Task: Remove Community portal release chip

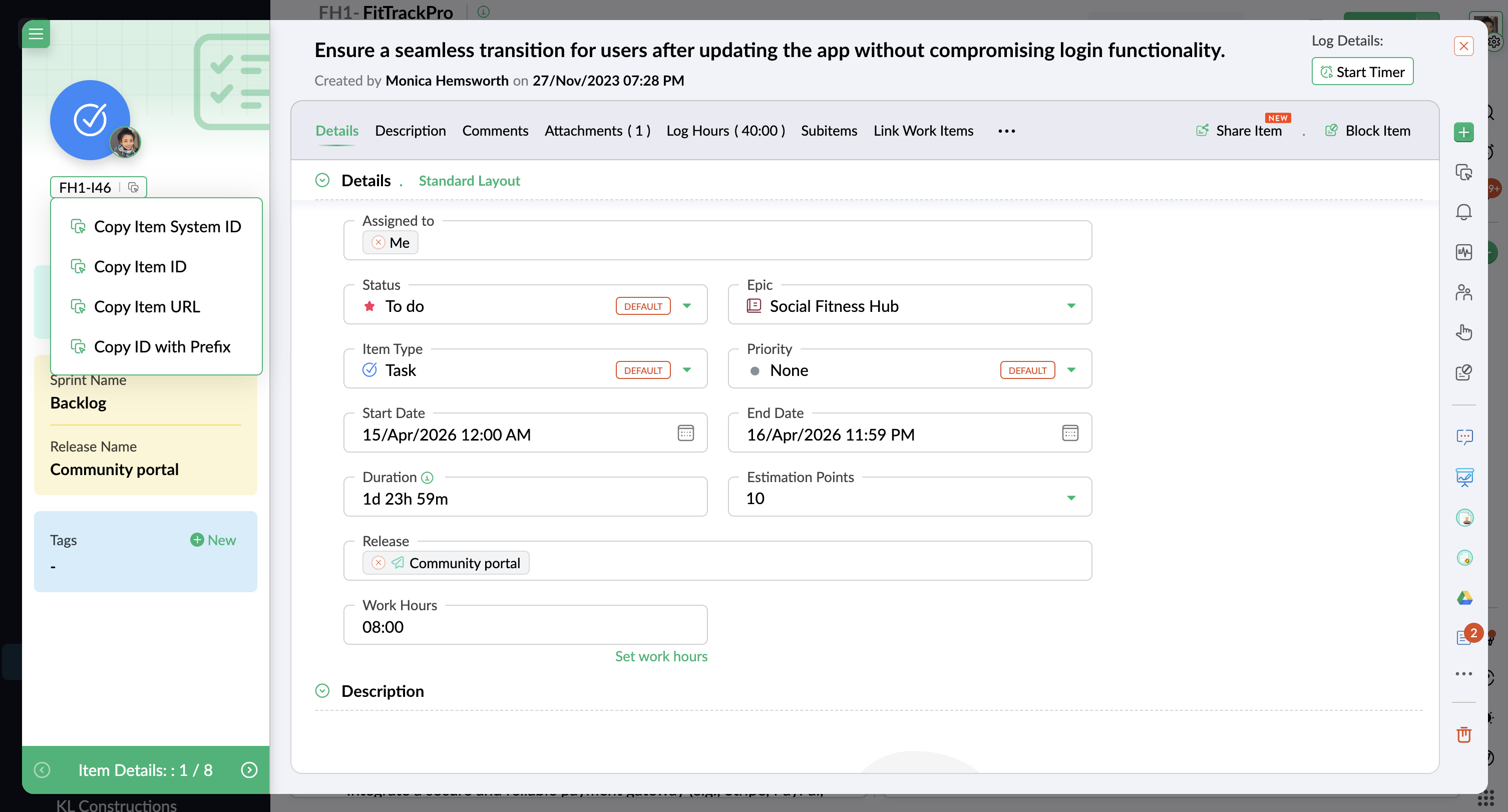Action: (378, 563)
